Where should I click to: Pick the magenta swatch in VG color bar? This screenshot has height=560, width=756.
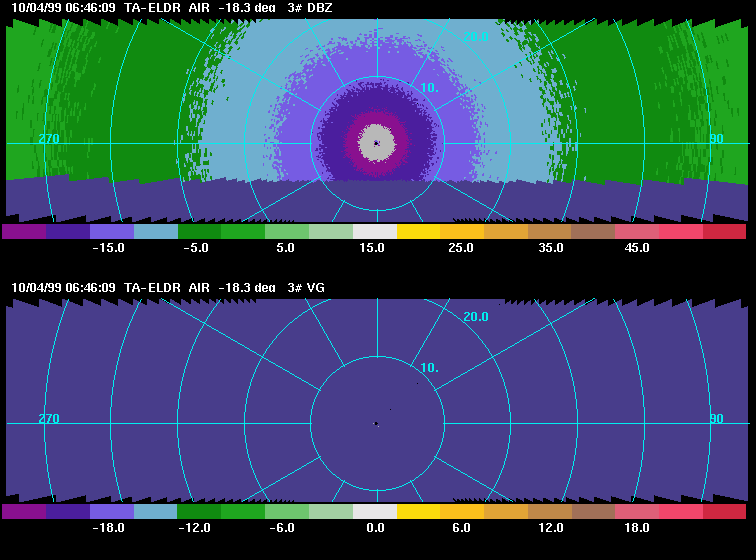(24, 511)
